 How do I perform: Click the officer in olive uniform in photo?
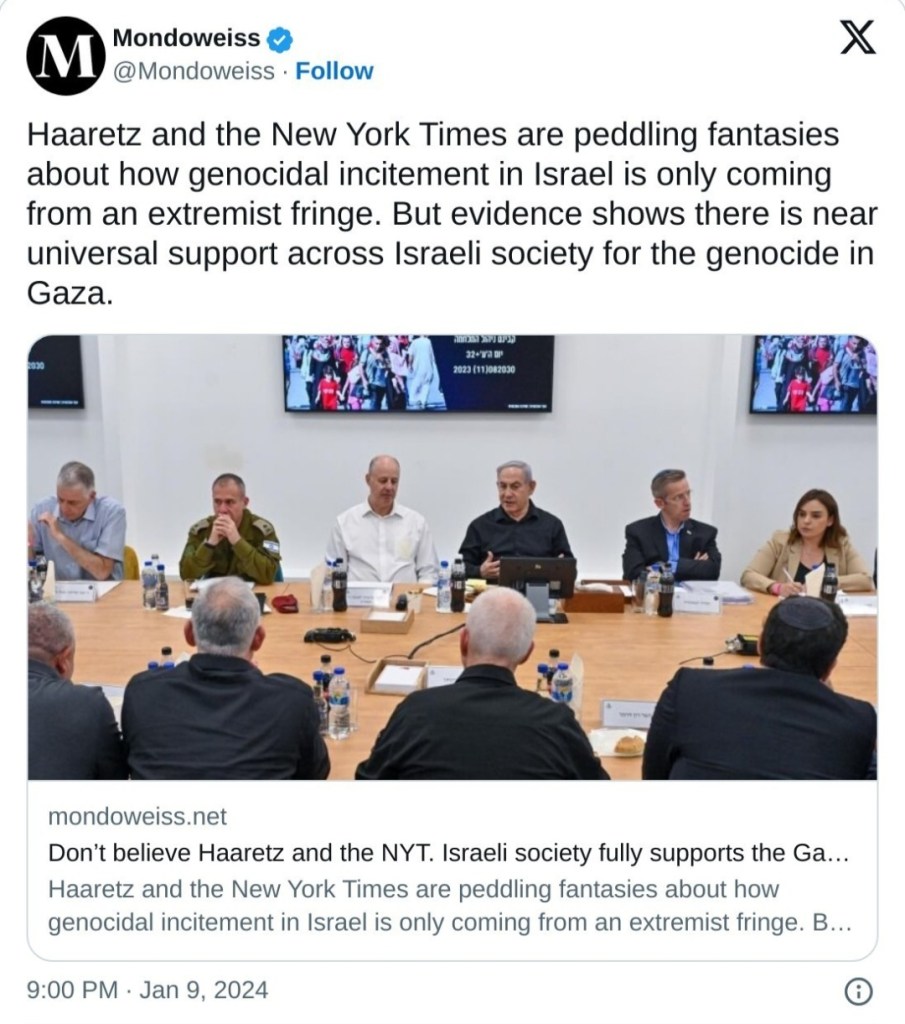click(x=231, y=531)
